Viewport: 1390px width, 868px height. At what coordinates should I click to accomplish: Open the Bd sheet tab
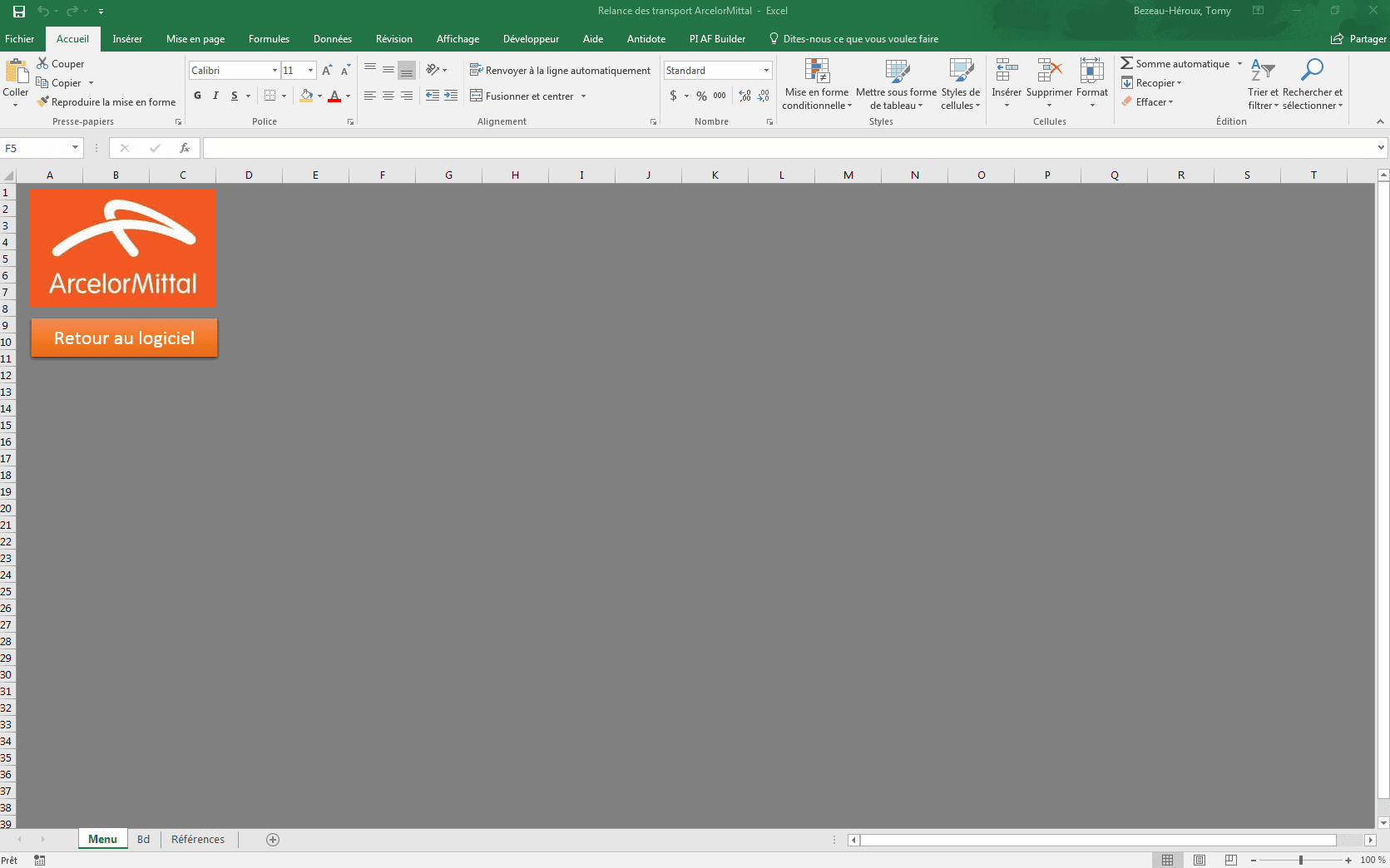144,840
